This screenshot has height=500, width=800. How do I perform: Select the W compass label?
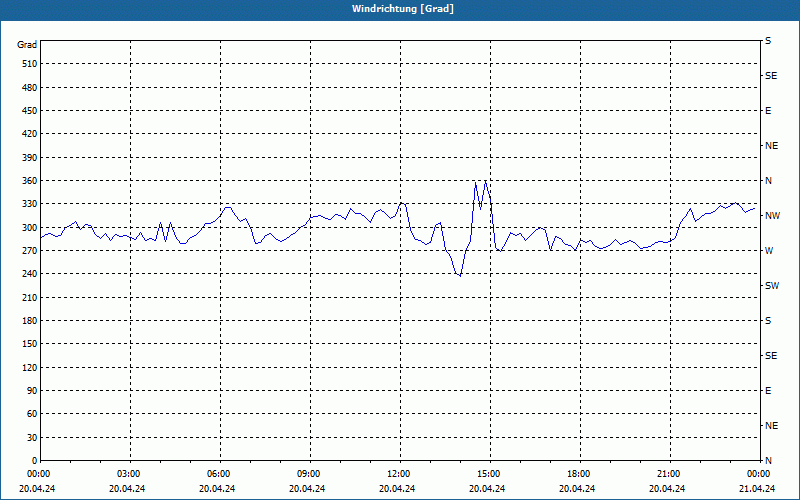[x=769, y=251]
